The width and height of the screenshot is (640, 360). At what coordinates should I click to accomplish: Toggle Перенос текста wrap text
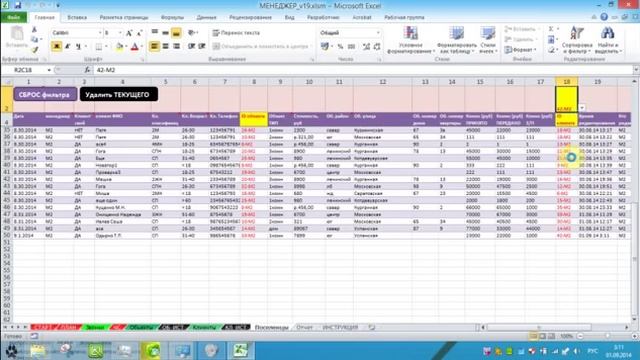(x=236, y=33)
